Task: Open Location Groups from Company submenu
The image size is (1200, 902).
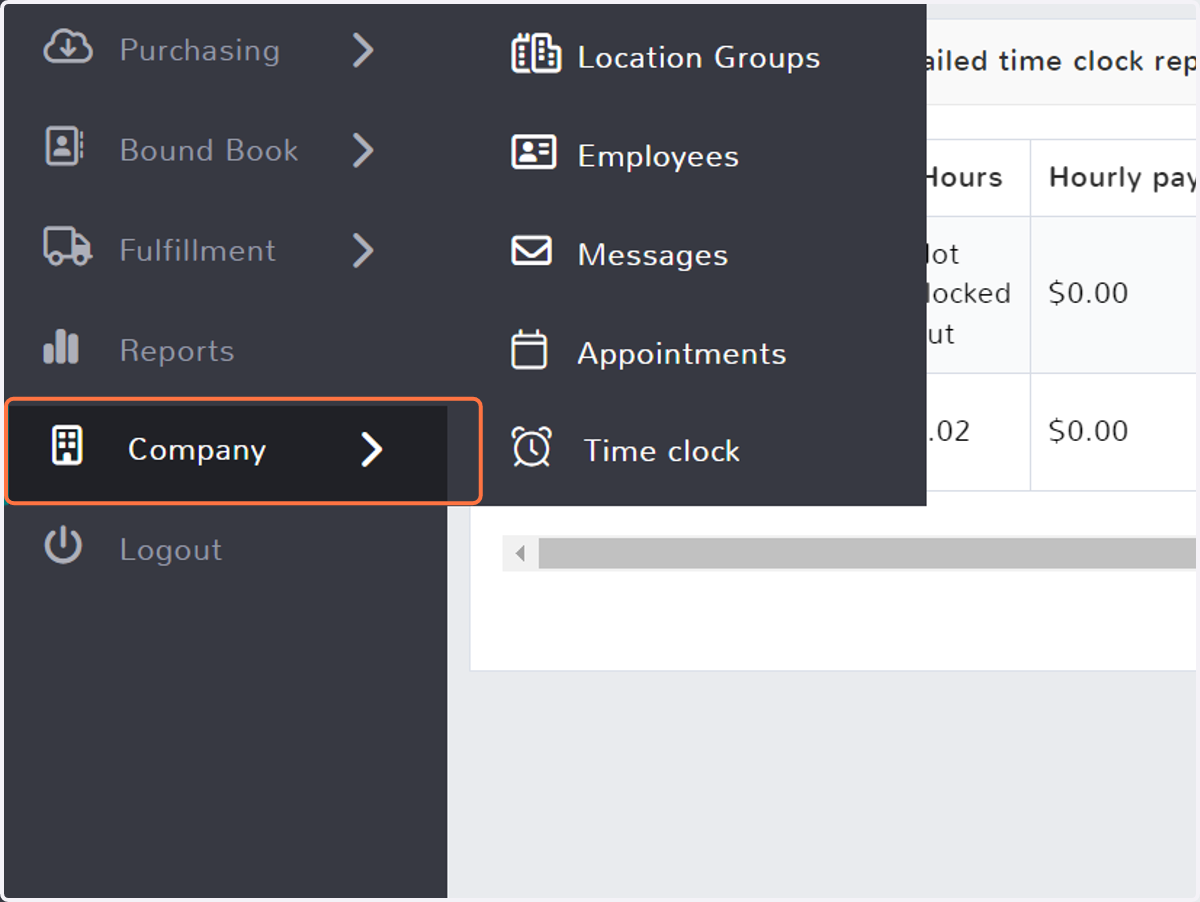Action: click(x=699, y=58)
